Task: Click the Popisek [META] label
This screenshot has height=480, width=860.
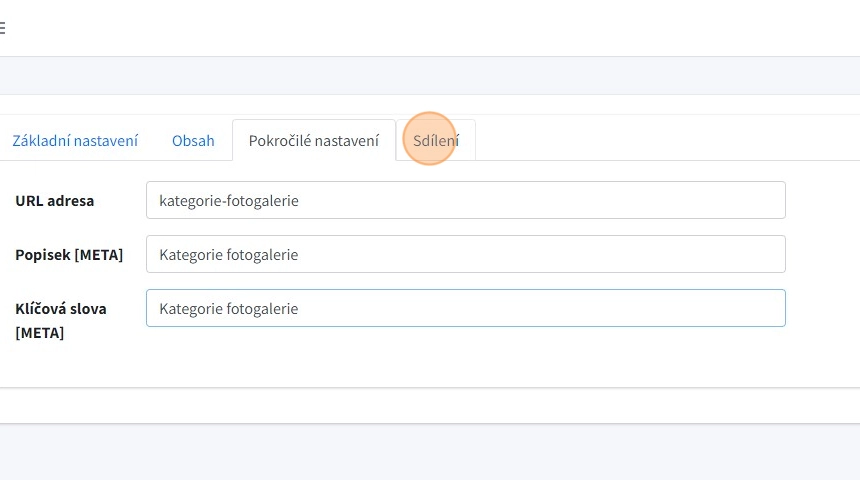Action: (x=69, y=254)
